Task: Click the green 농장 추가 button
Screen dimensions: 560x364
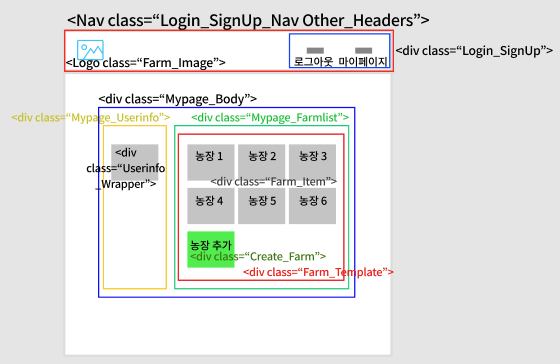Action: coord(211,249)
